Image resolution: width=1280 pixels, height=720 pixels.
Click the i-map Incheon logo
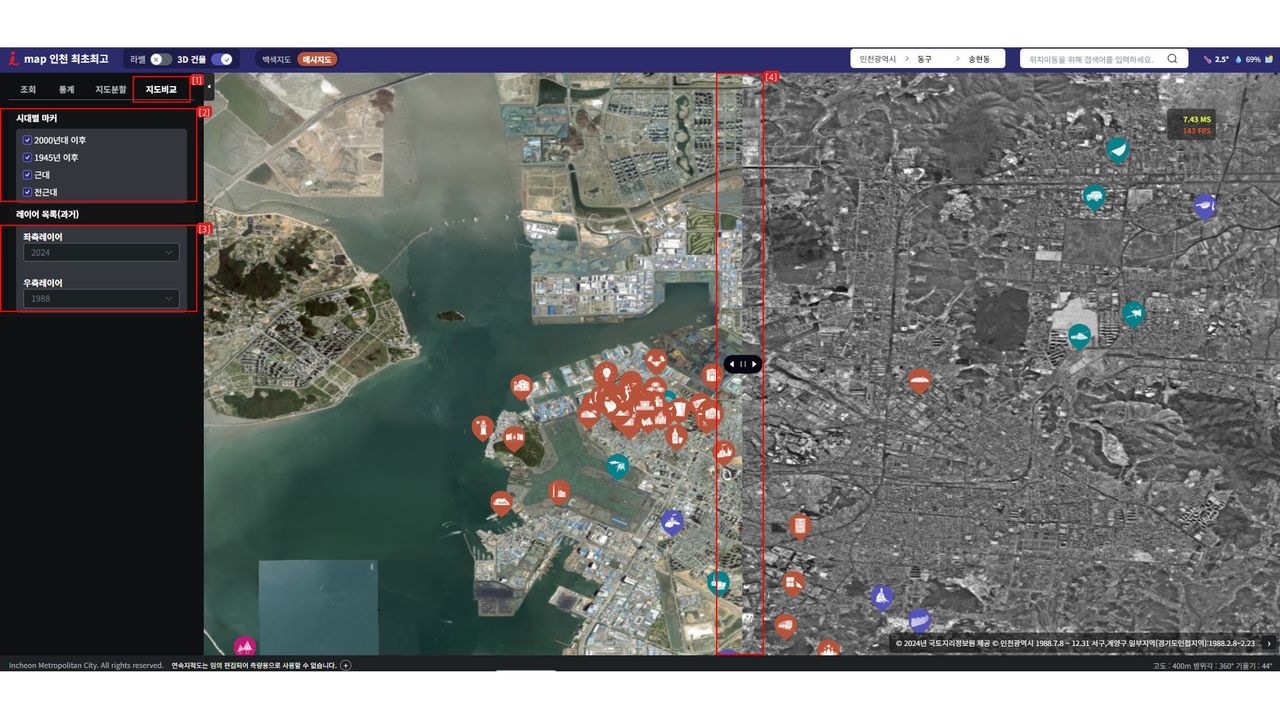[x=58, y=59]
